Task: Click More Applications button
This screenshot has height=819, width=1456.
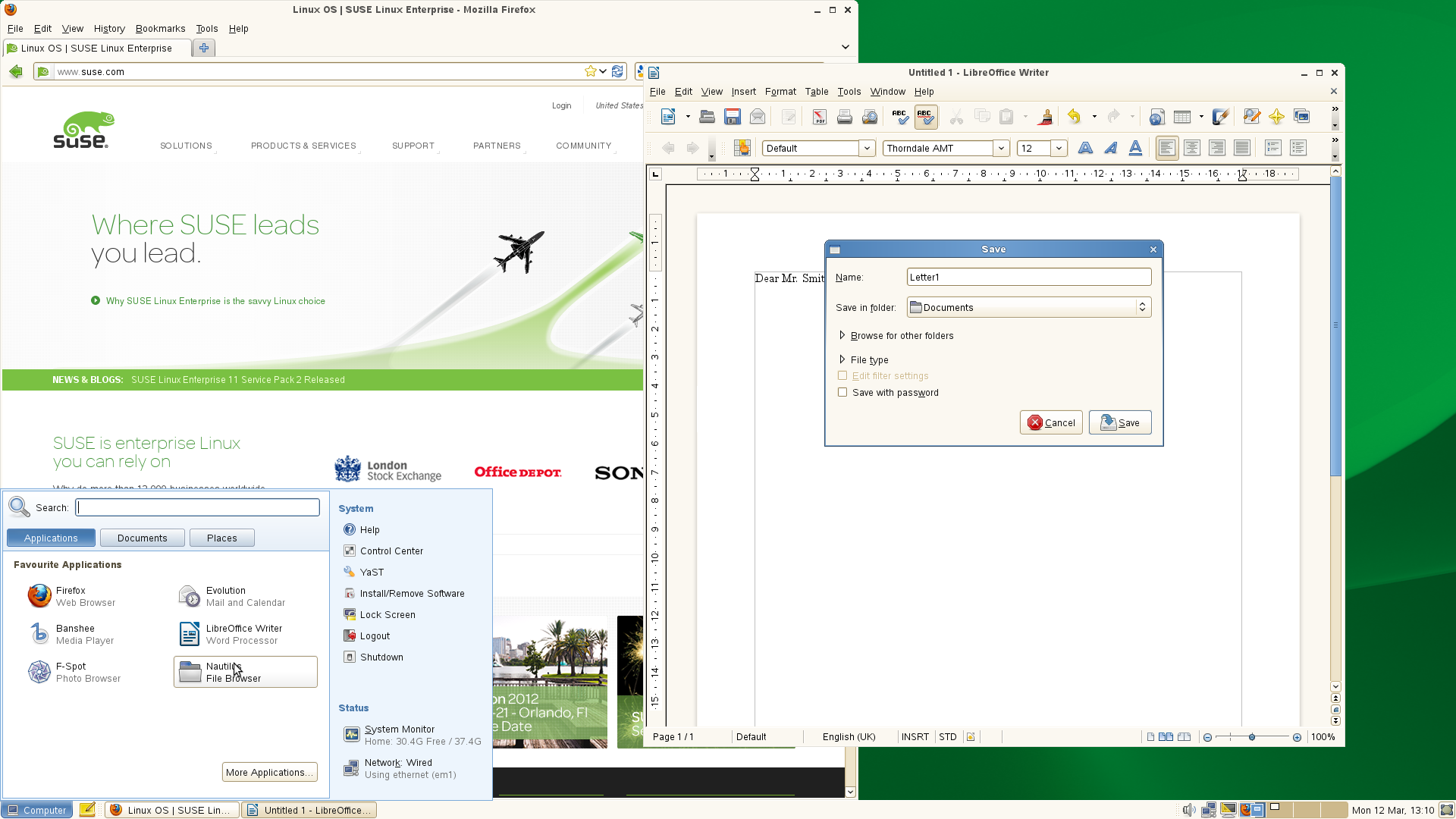Action: tap(269, 772)
